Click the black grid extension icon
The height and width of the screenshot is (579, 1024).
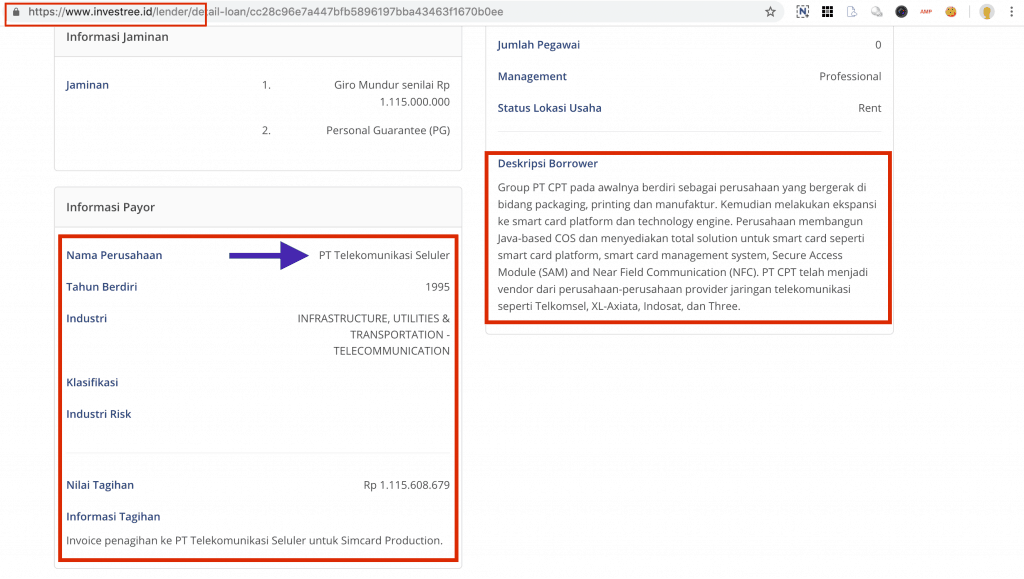(827, 12)
